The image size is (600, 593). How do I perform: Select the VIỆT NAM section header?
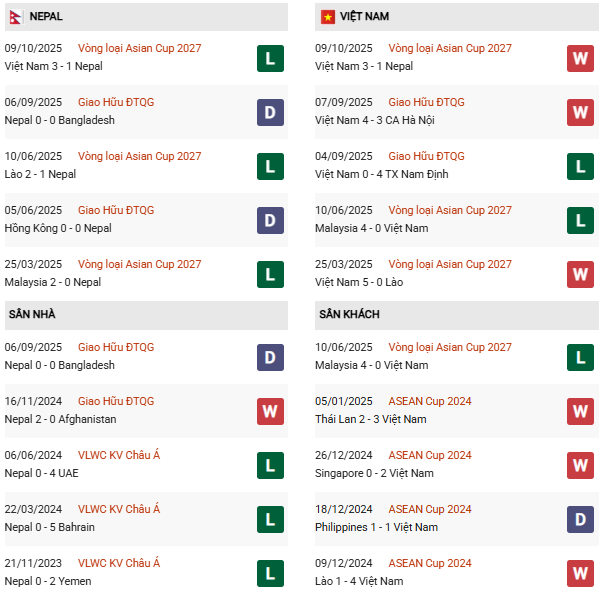[365, 17]
